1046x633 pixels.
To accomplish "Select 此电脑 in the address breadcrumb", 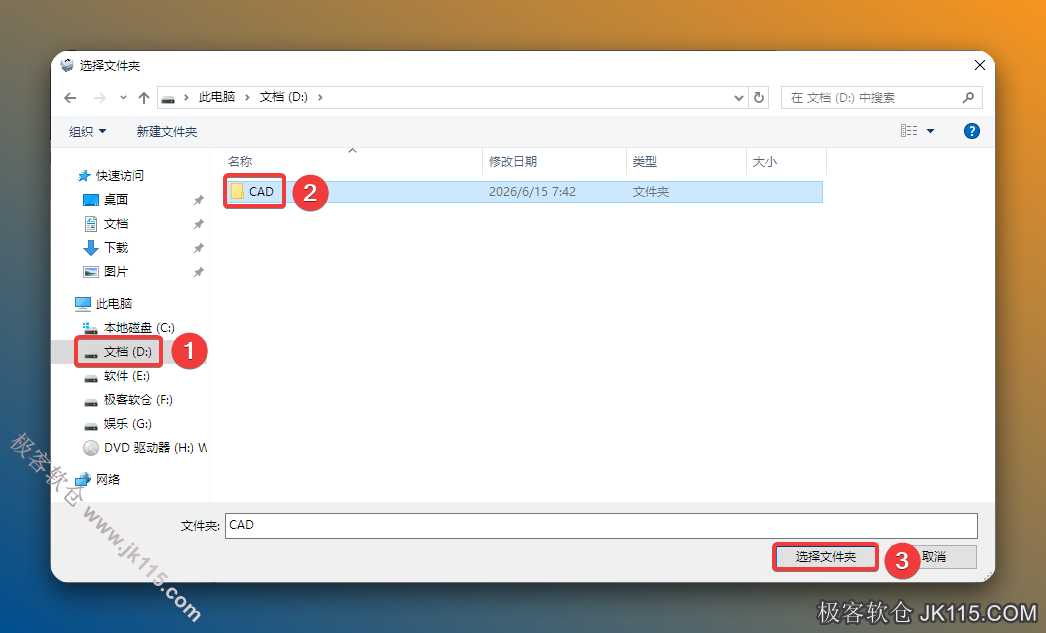I will (217, 97).
